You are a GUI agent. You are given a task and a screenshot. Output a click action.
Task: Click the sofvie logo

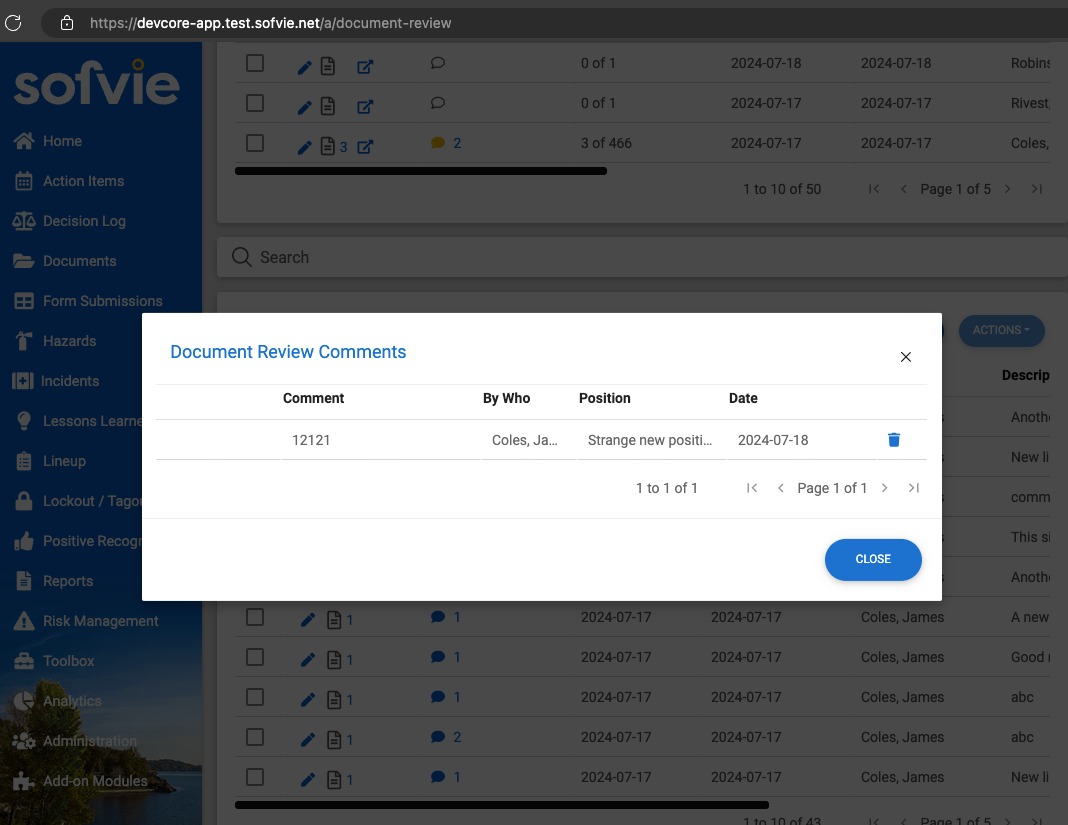coord(96,82)
